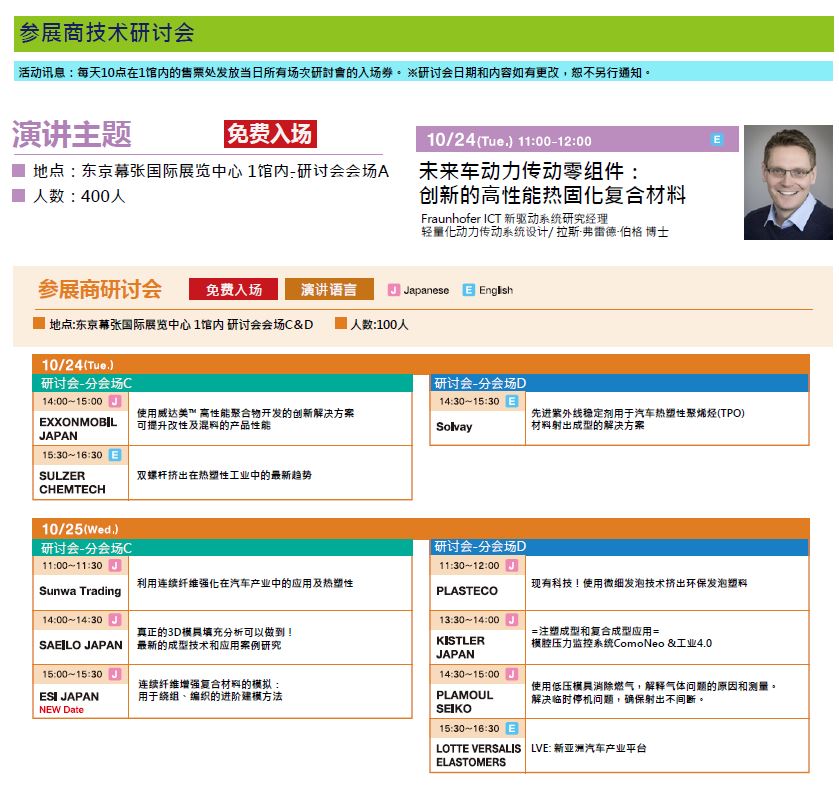Click the J icon beside 11:30~12:00 PLASTECO
This screenshot has width=839, height=785.
[x=512, y=566]
